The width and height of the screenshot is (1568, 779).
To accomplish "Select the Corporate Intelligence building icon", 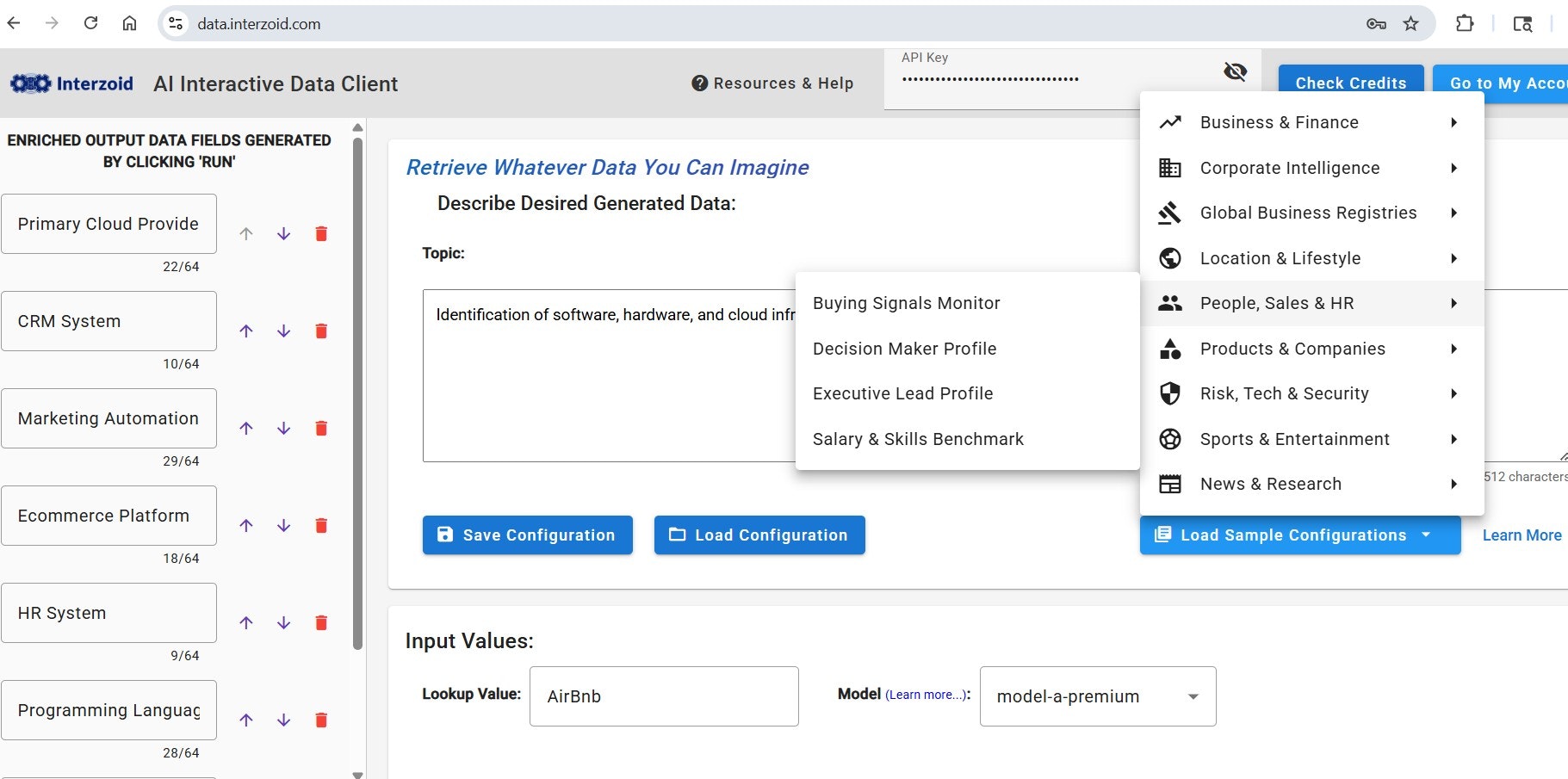I will click(x=1171, y=168).
